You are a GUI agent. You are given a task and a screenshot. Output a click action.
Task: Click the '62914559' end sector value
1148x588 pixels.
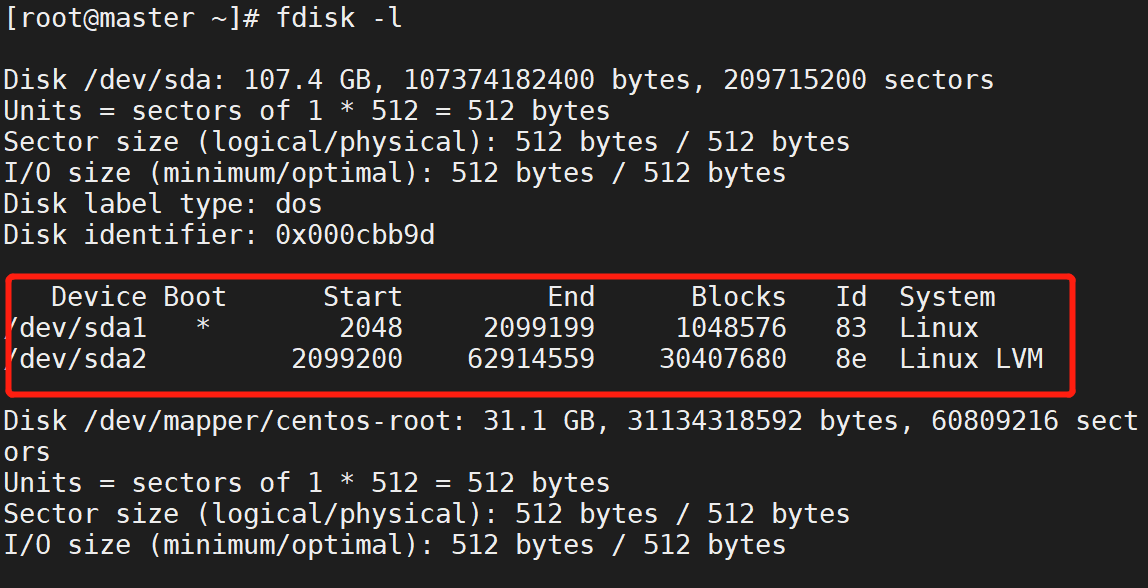point(531,358)
